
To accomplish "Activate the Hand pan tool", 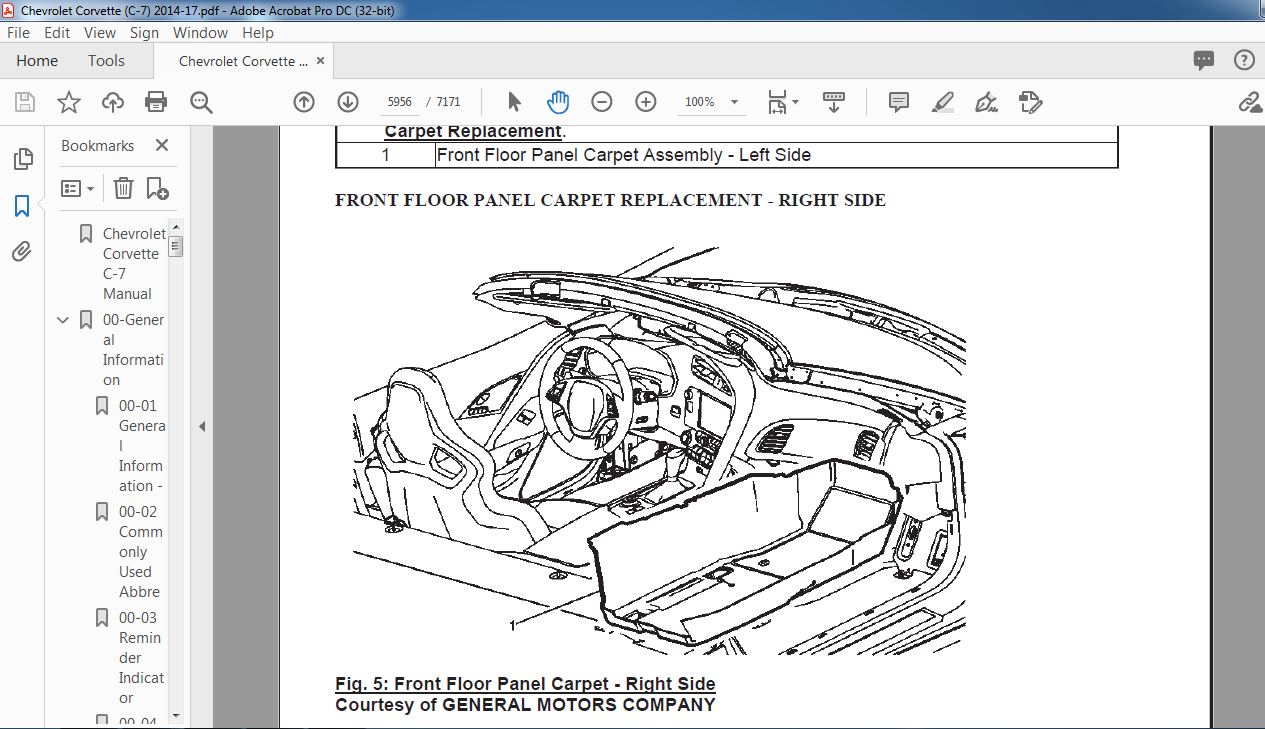I will pos(558,102).
